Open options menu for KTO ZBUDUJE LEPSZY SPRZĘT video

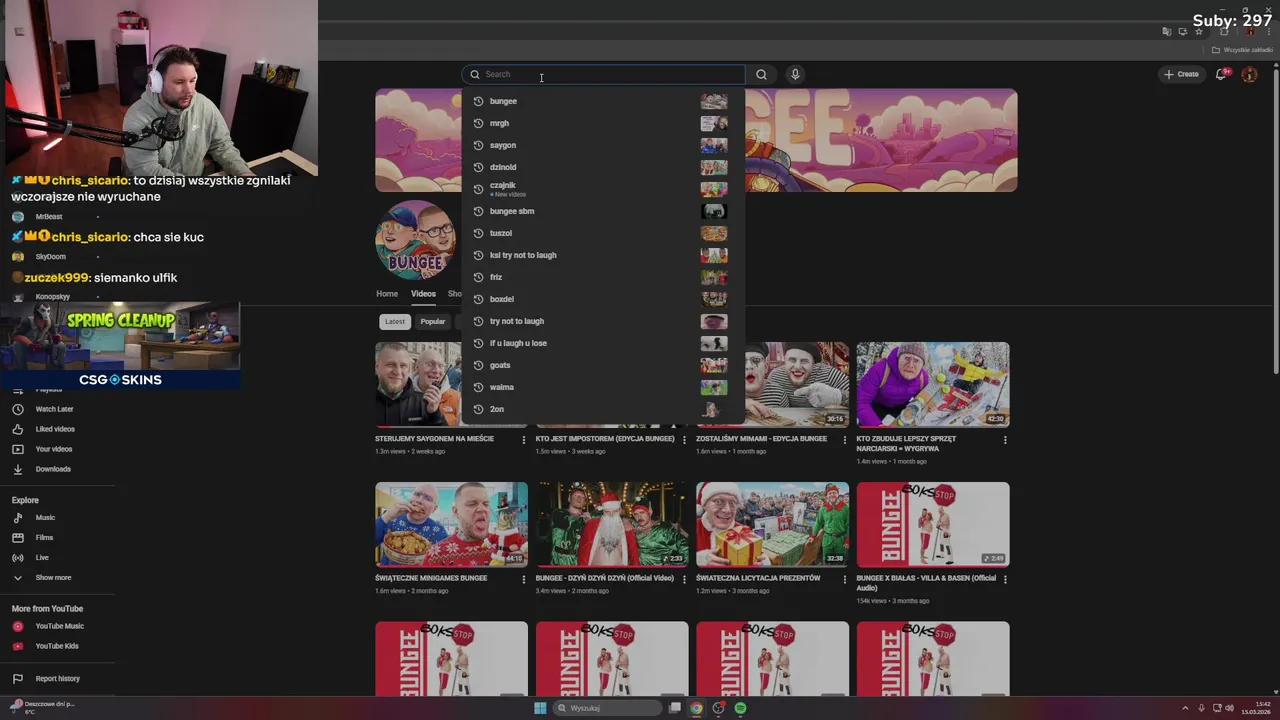1005,439
